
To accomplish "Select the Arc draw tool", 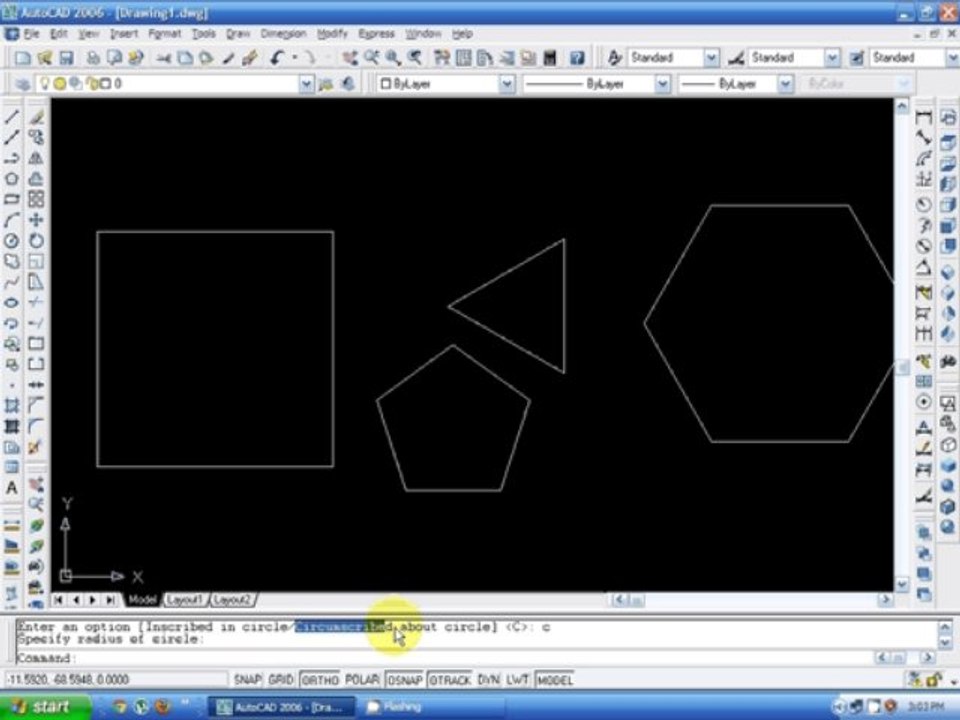I will click(x=12, y=220).
